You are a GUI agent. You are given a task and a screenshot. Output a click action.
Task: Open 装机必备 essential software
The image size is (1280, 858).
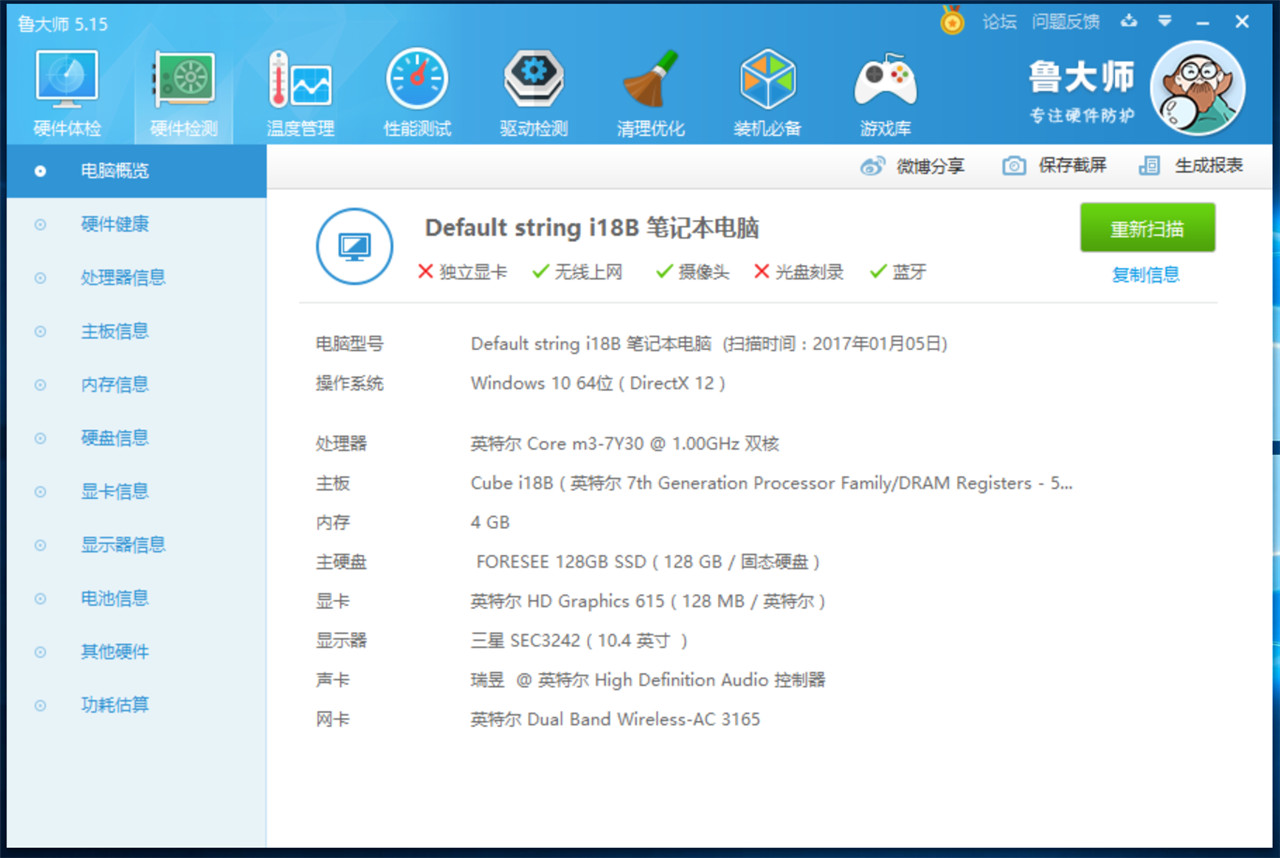pyautogui.click(x=767, y=95)
